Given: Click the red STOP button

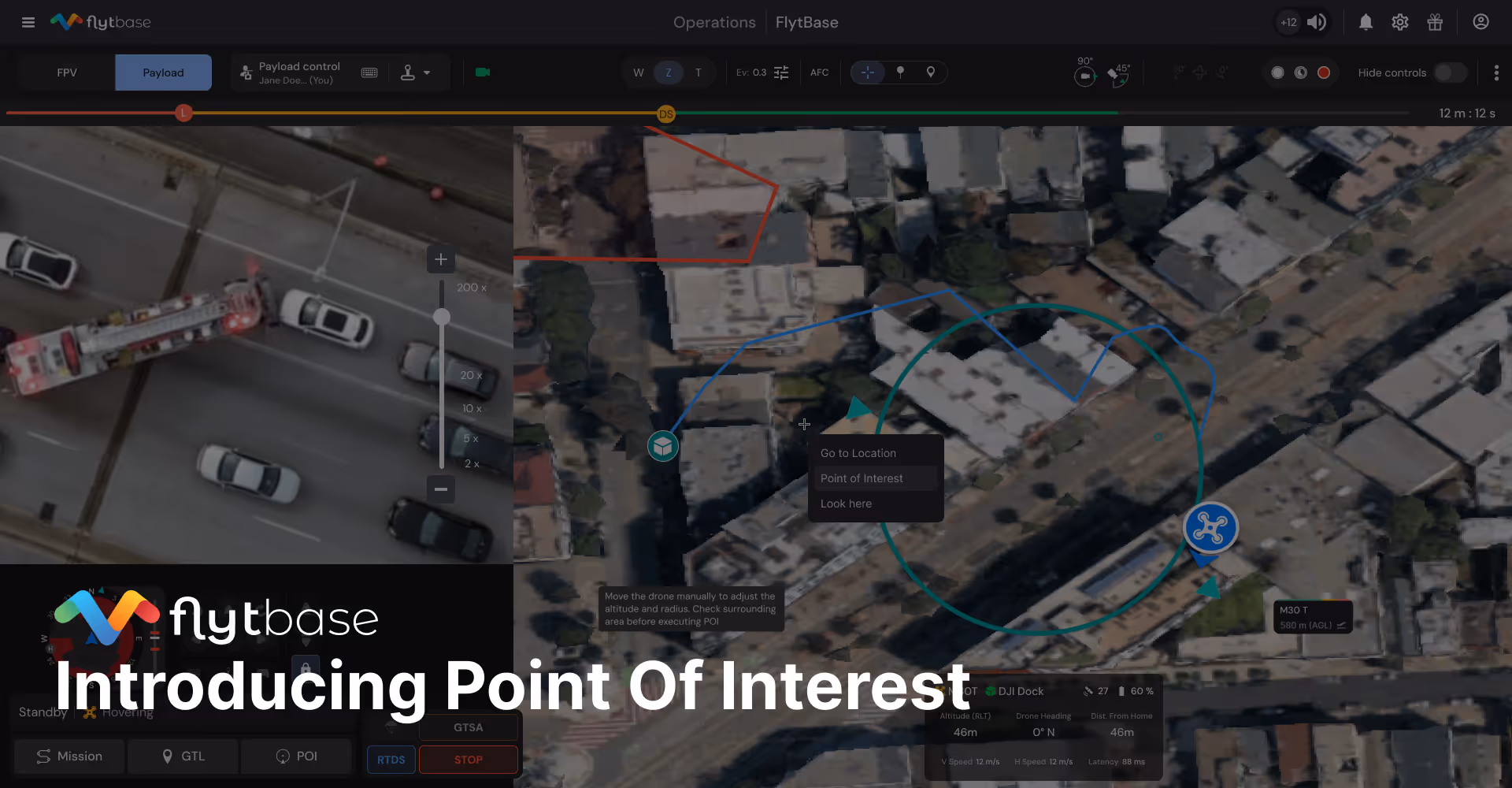Looking at the screenshot, I should pyautogui.click(x=469, y=760).
